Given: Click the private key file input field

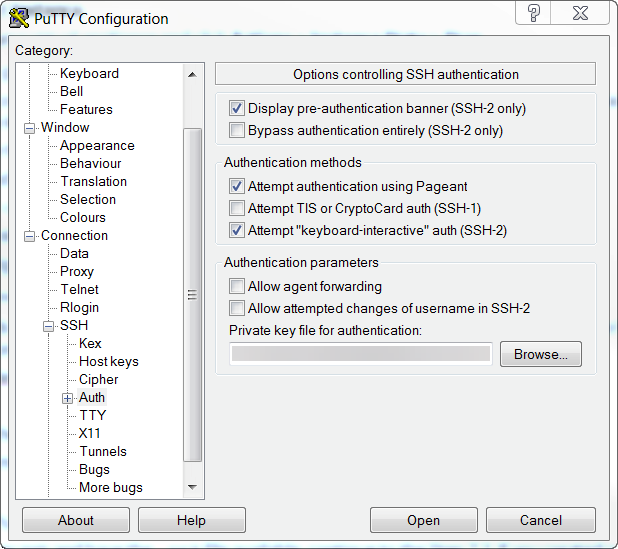Looking at the screenshot, I should coord(361,354).
